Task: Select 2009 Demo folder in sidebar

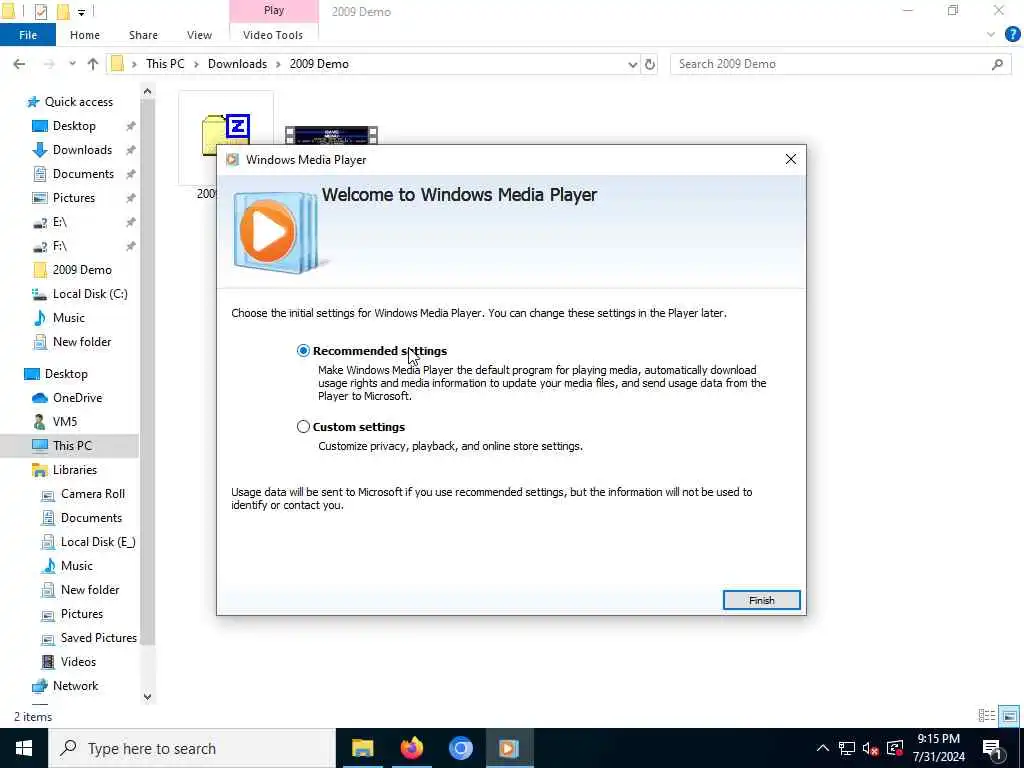Action: 82,270
